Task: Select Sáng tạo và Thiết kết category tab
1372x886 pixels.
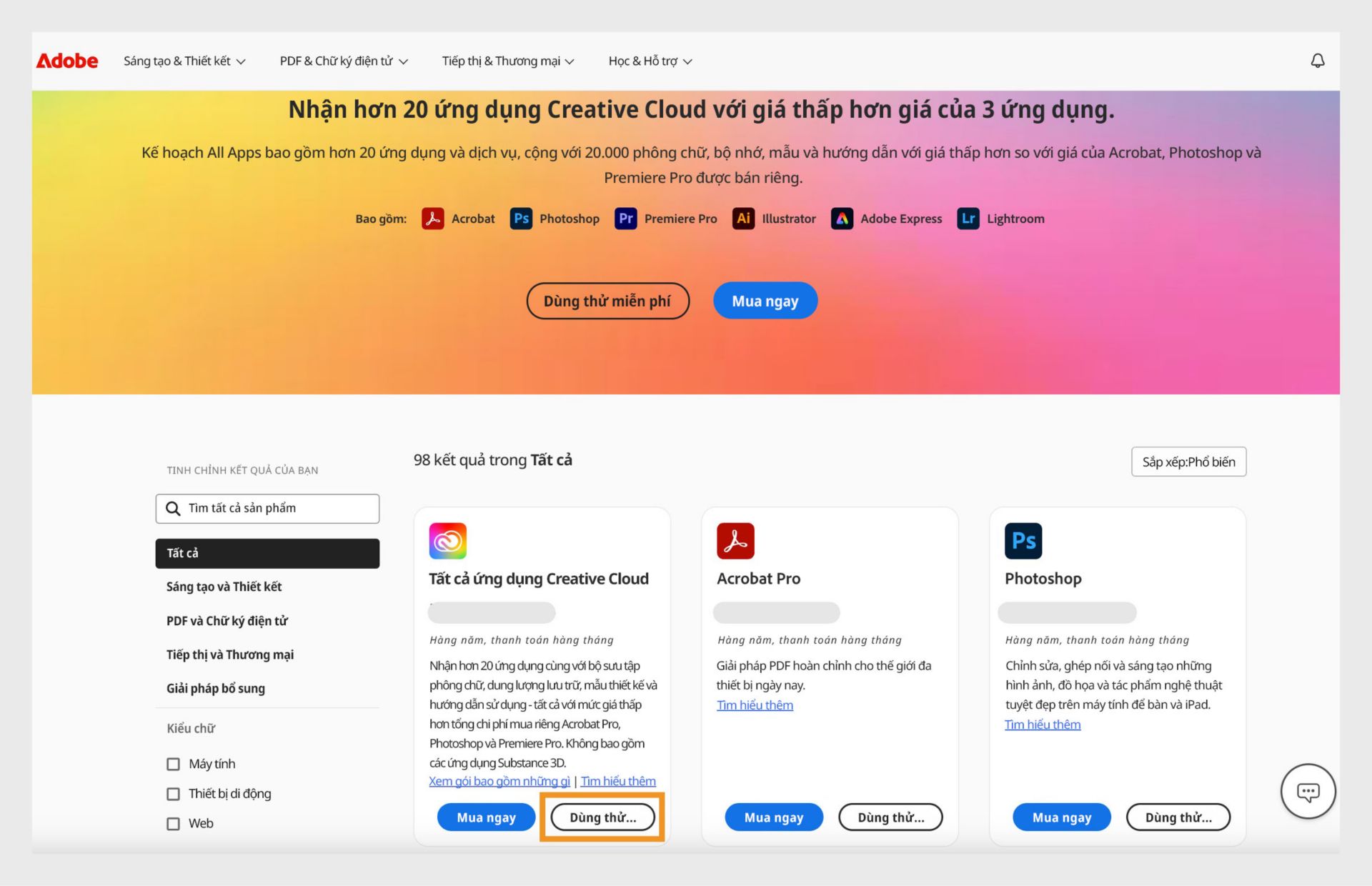Action: pos(225,586)
